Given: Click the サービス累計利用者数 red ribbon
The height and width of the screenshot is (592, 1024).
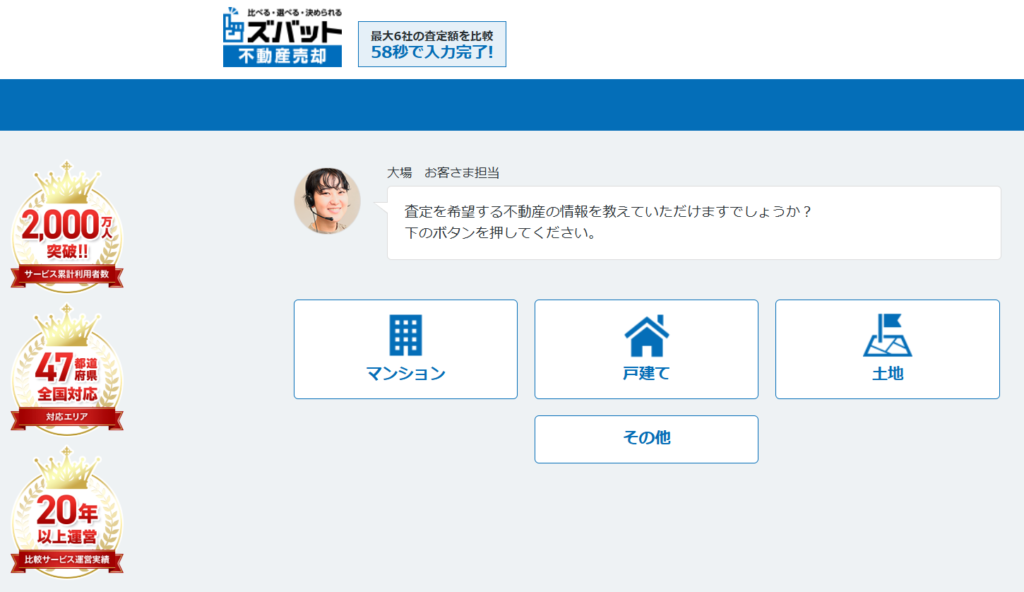Looking at the screenshot, I should pyautogui.click(x=67, y=273).
